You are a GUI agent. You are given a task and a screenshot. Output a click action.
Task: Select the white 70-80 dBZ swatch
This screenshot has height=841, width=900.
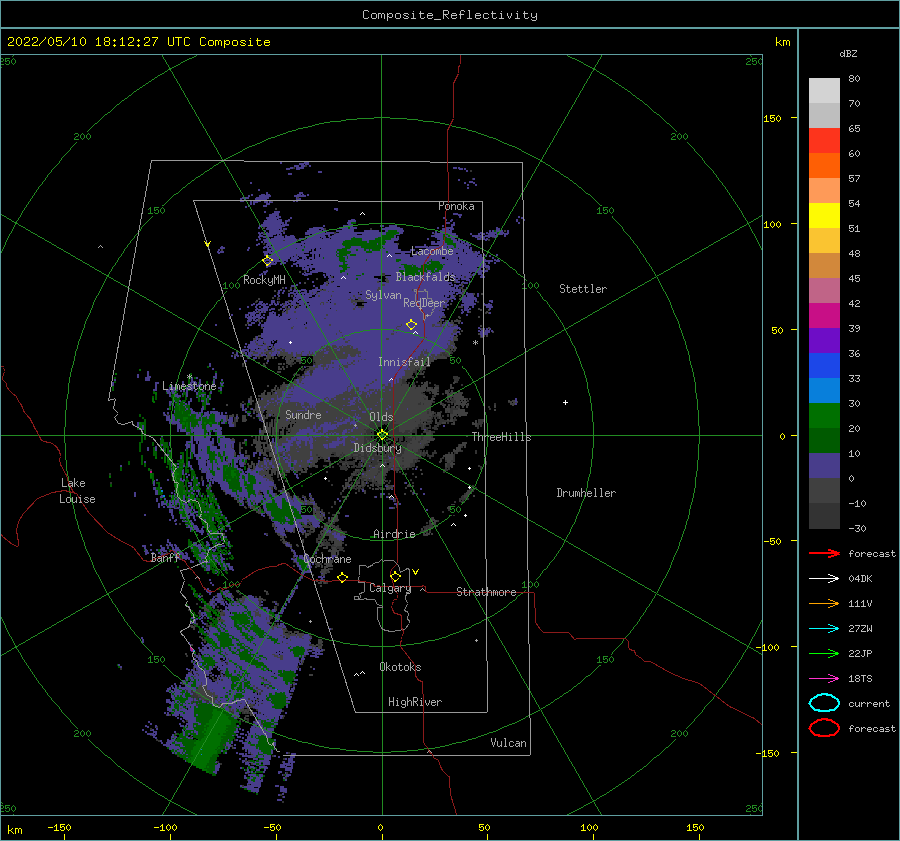[824, 91]
